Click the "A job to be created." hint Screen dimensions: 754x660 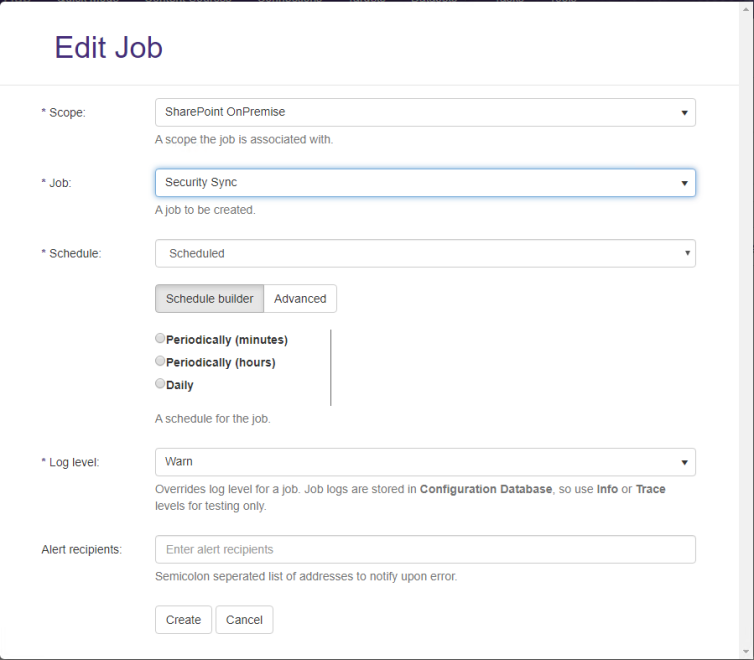point(205,211)
